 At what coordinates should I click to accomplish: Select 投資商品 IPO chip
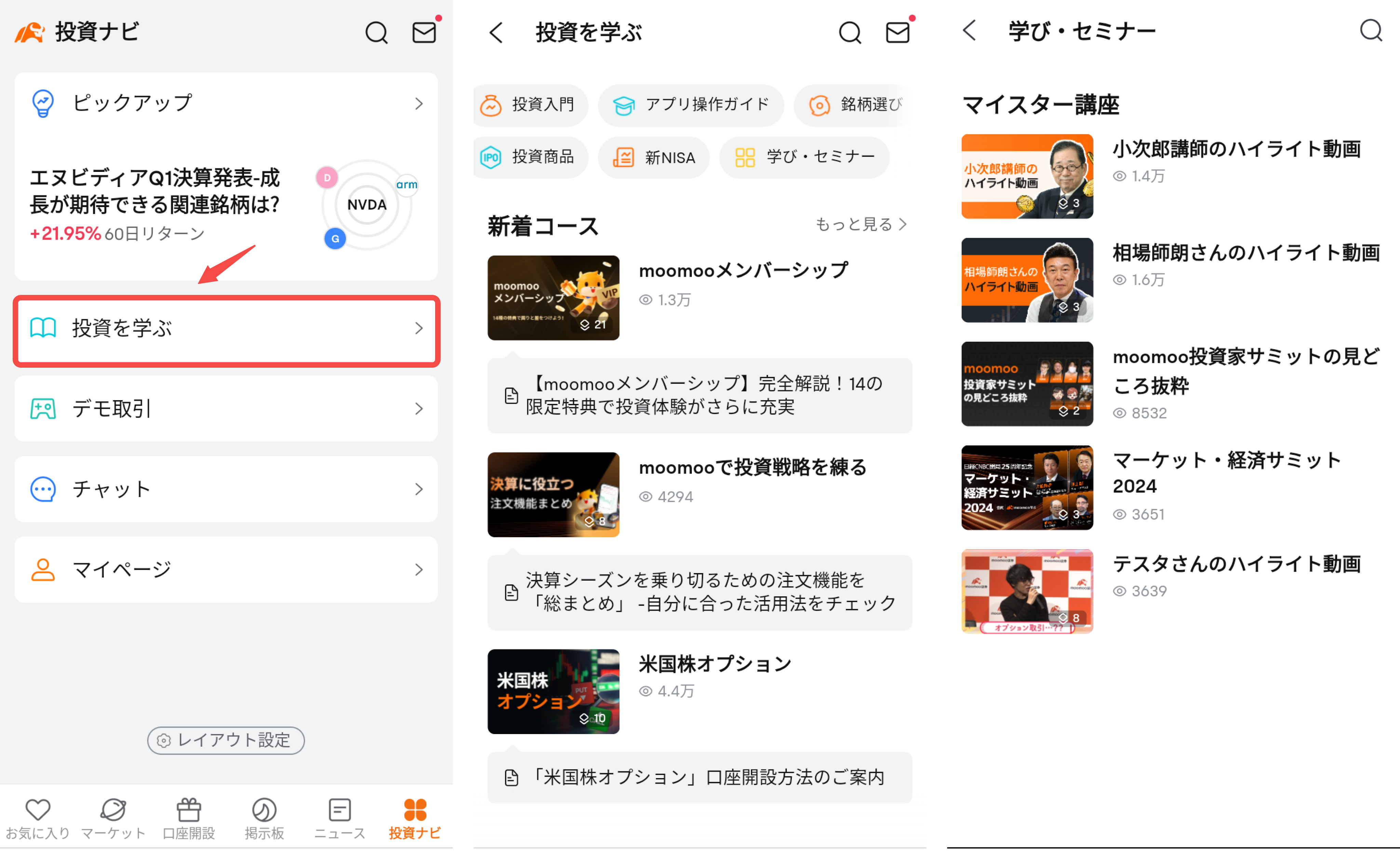[x=531, y=158]
